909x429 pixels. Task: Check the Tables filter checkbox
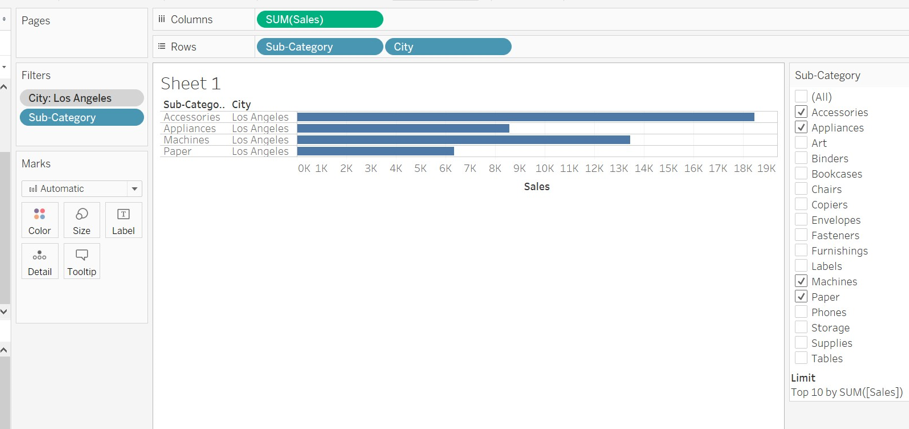[801, 358]
